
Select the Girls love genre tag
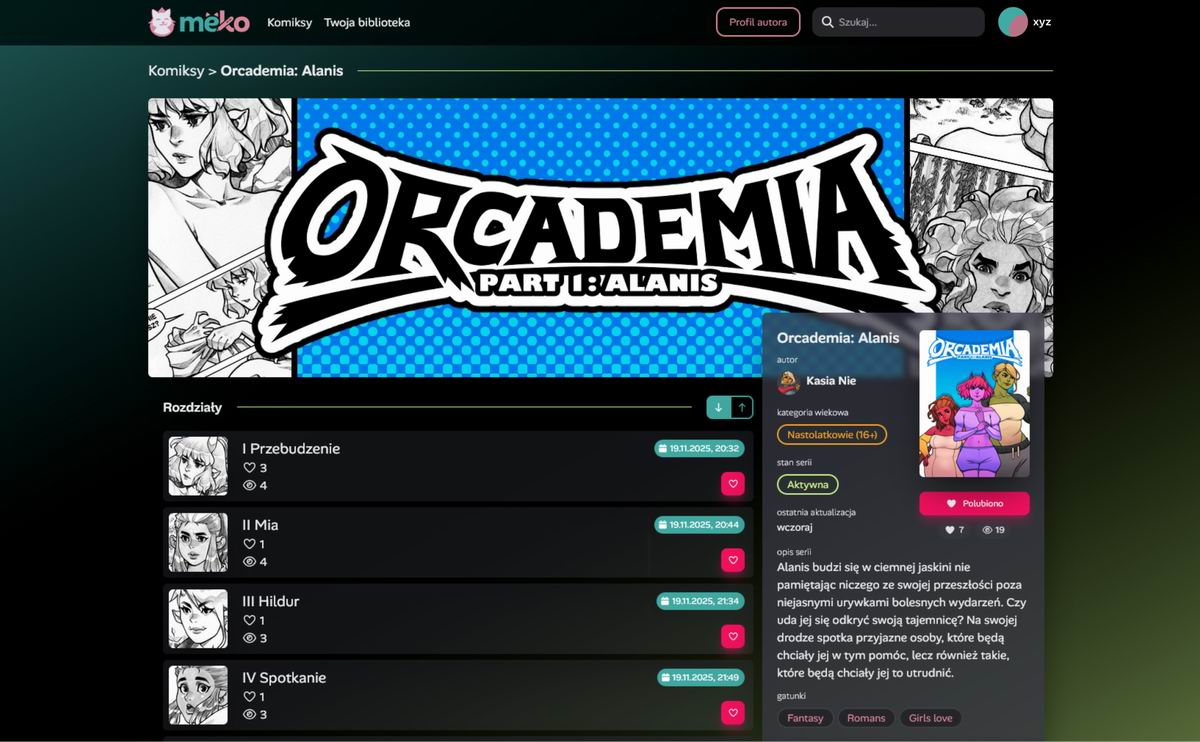click(930, 718)
